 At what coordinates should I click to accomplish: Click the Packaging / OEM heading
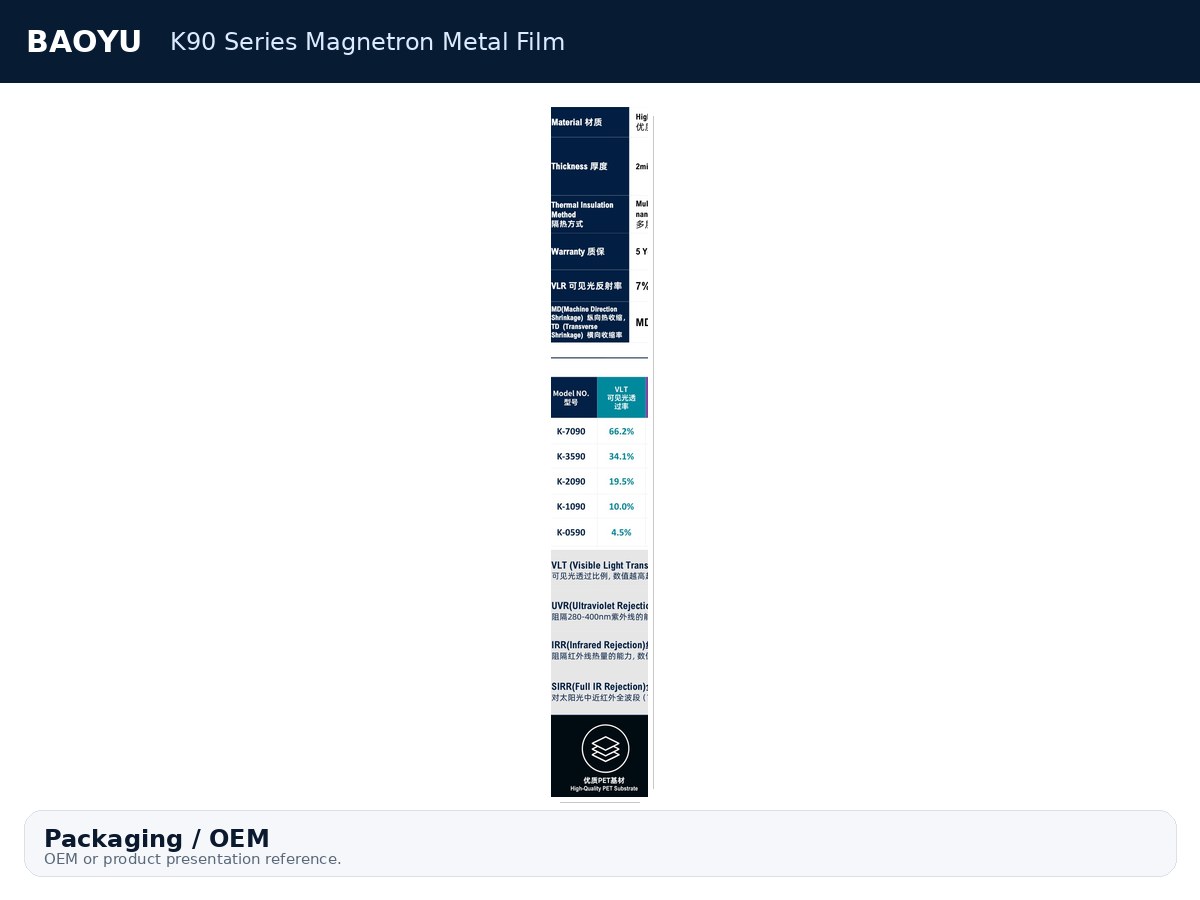coord(157,839)
